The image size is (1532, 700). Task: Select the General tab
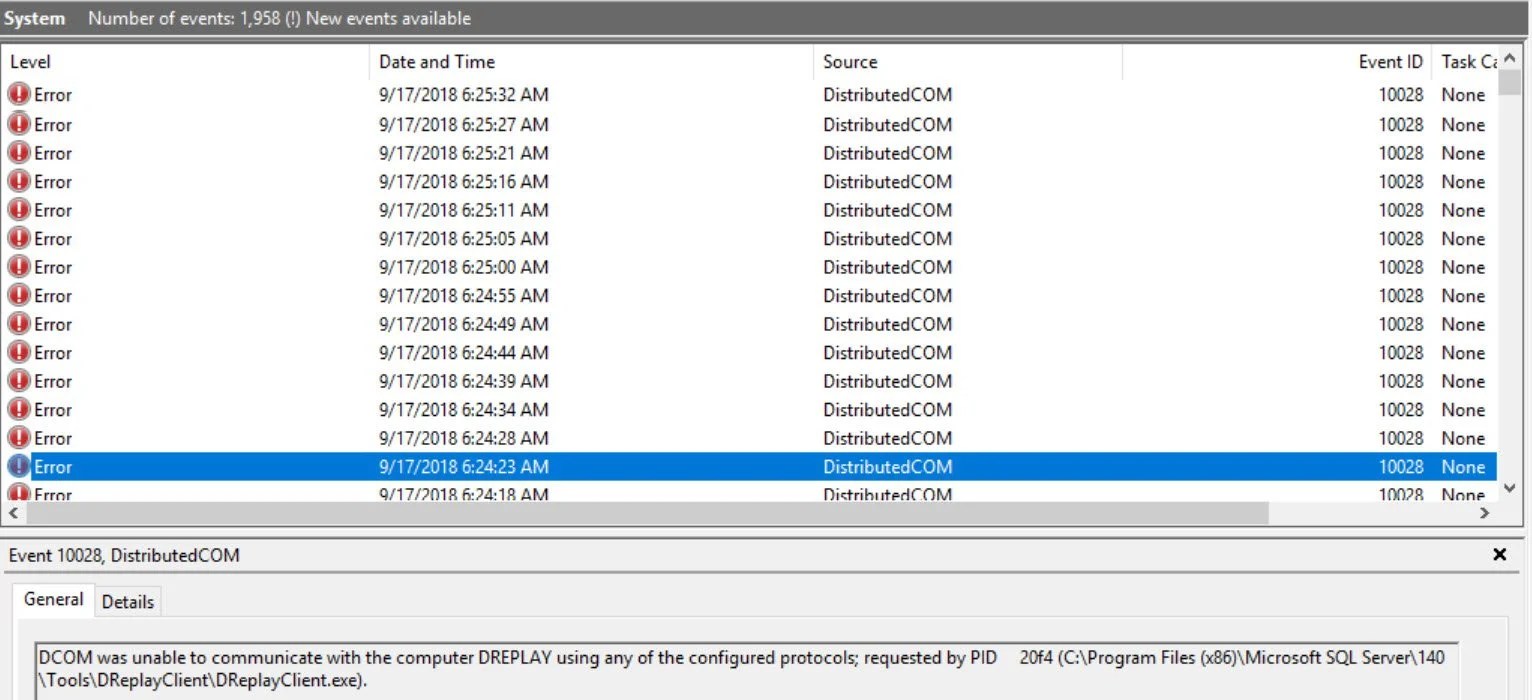click(53, 599)
